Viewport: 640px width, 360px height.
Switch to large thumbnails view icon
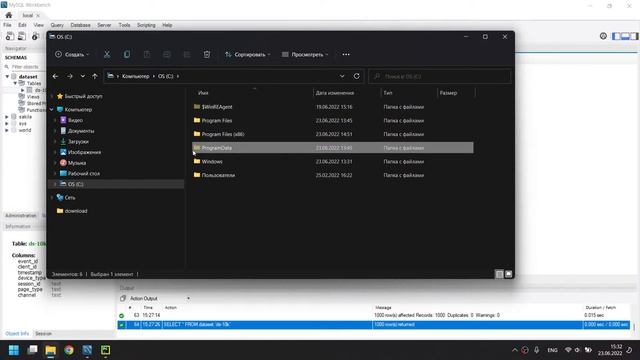pyautogui.click(x=509, y=274)
